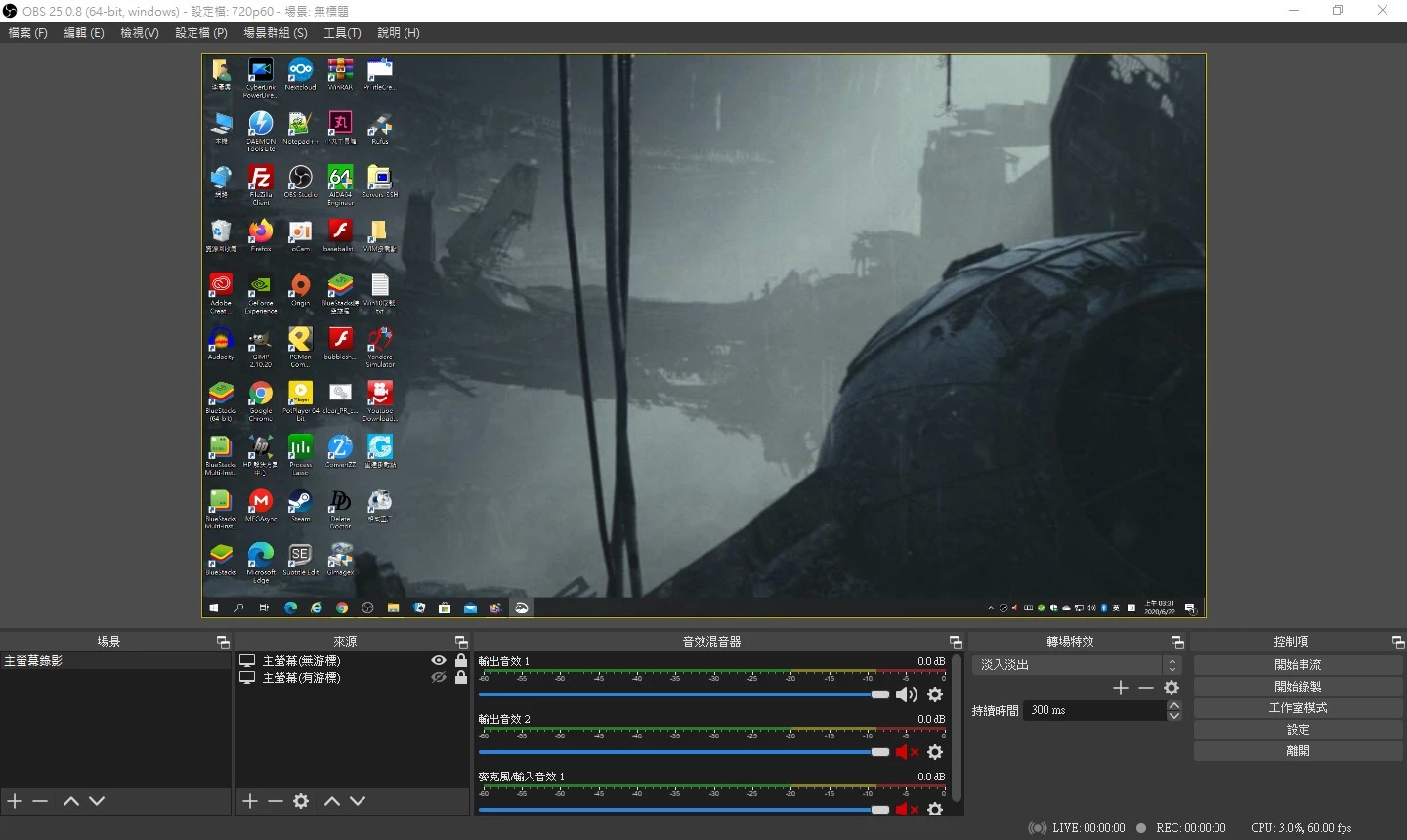The height and width of the screenshot is (840, 1407).
Task: Click the 開始串流 button
Action: tap(1298, 664)
